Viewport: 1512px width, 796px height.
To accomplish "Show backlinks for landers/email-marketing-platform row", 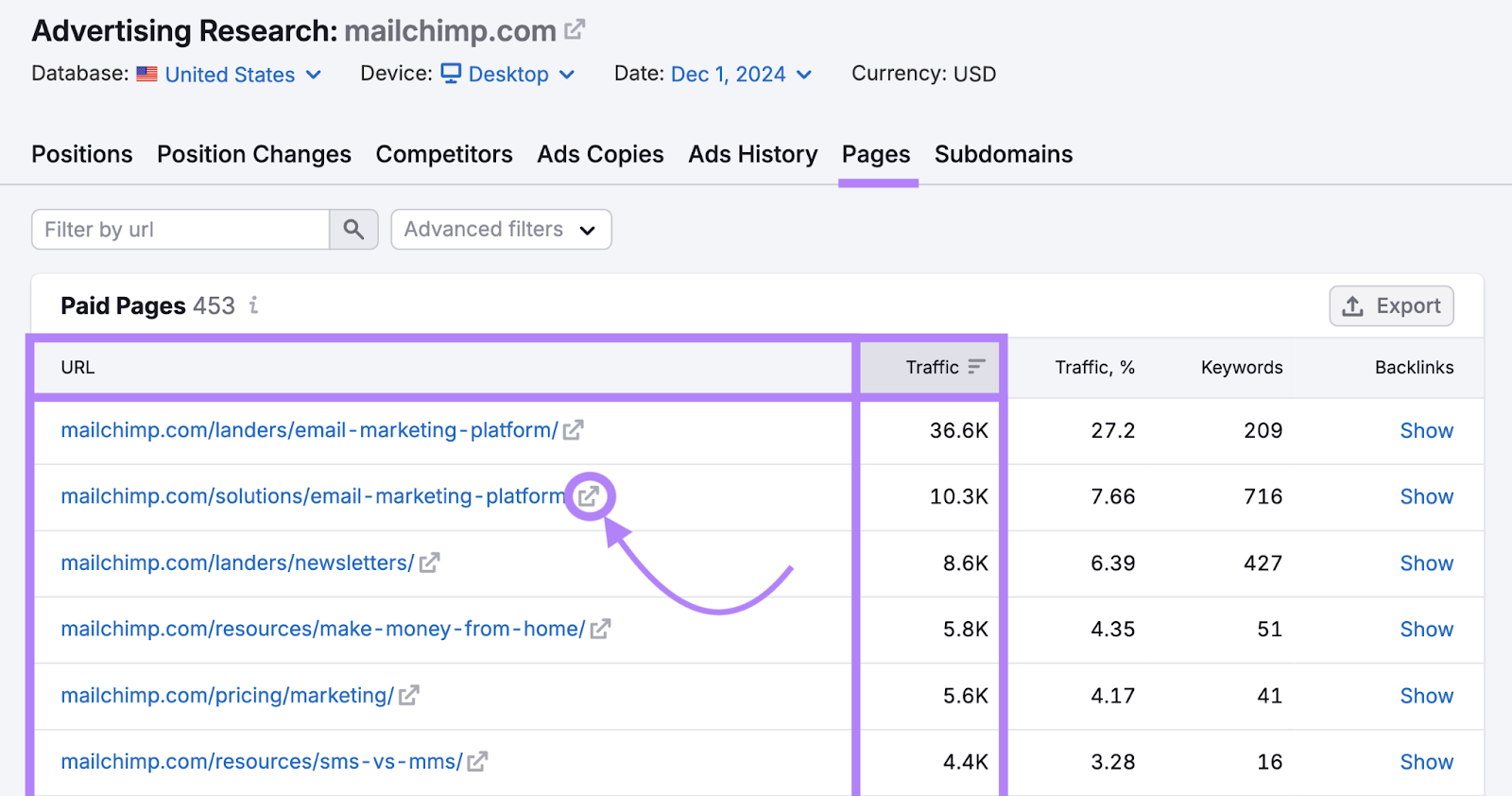I will coord(1427,430).
